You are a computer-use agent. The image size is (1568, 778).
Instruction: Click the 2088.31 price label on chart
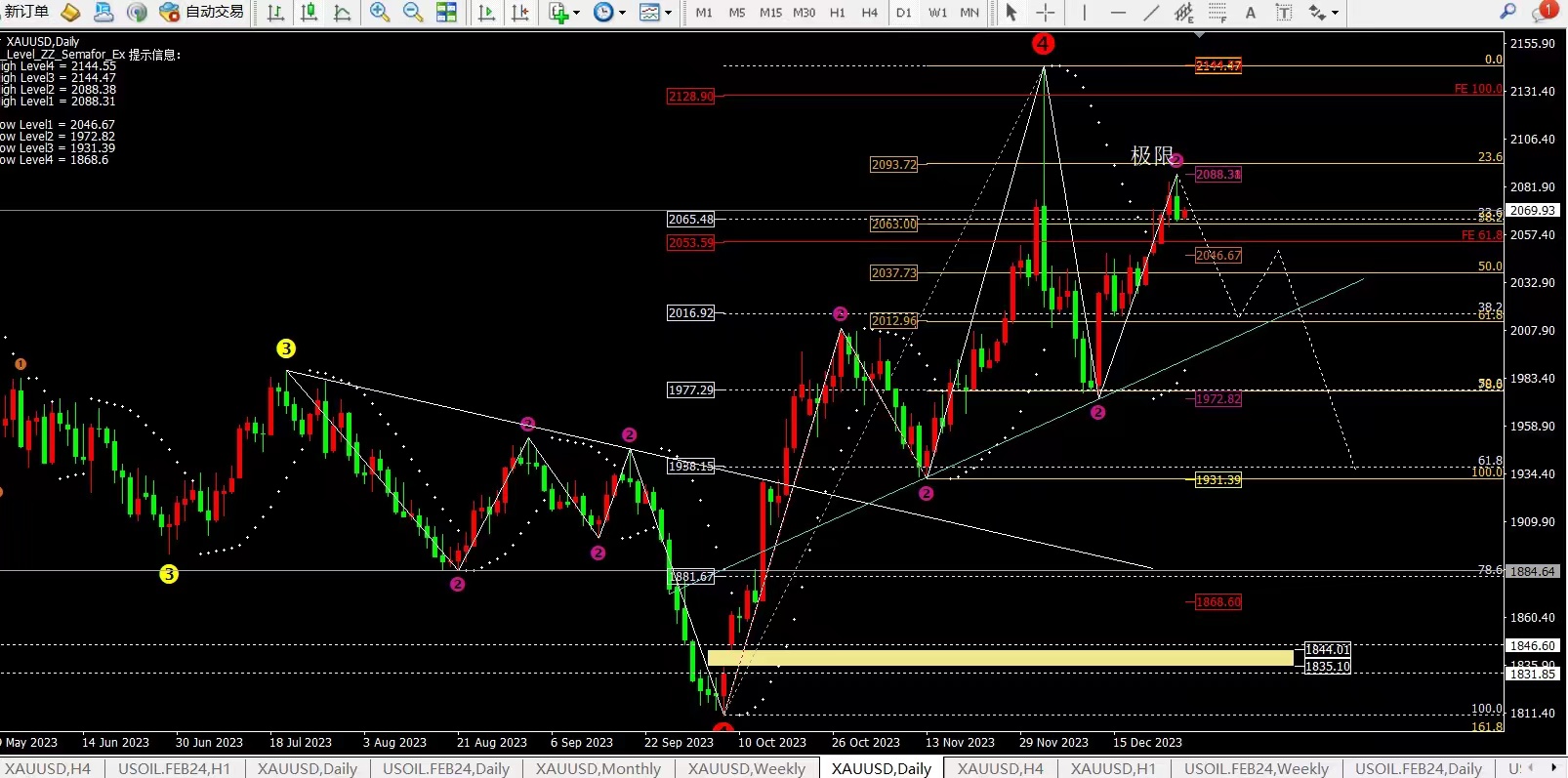click(x=1217, y=174)
